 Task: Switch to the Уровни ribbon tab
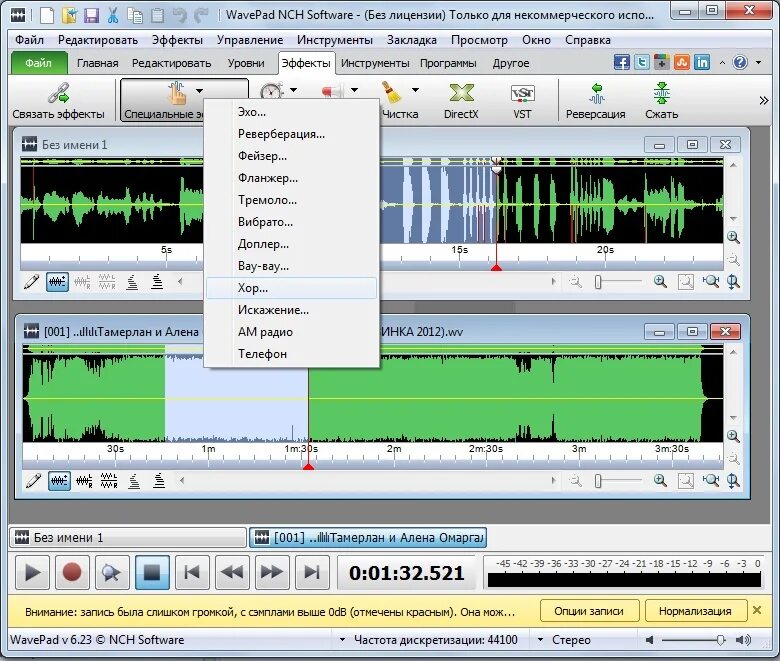click(x=246, y=63)
